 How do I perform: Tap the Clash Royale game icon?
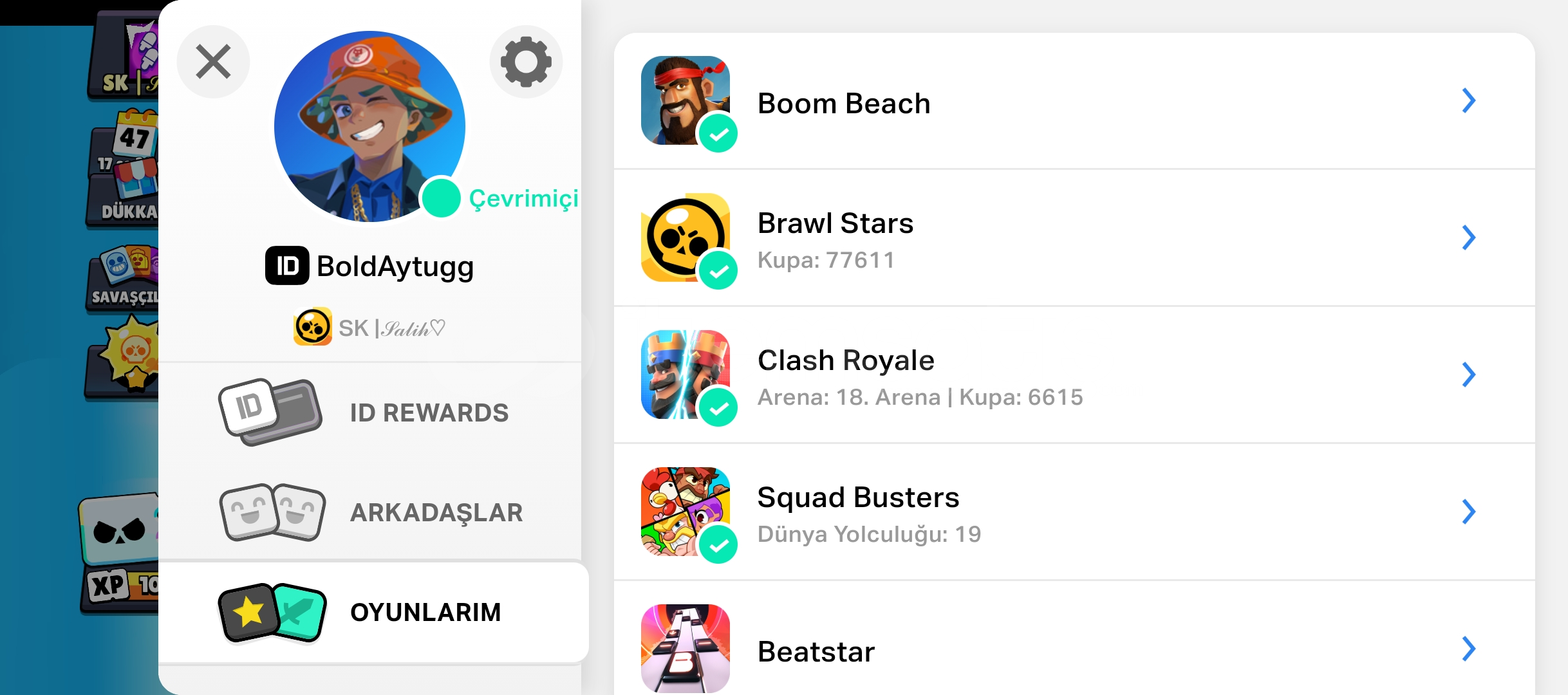click(x=686, y=375)
